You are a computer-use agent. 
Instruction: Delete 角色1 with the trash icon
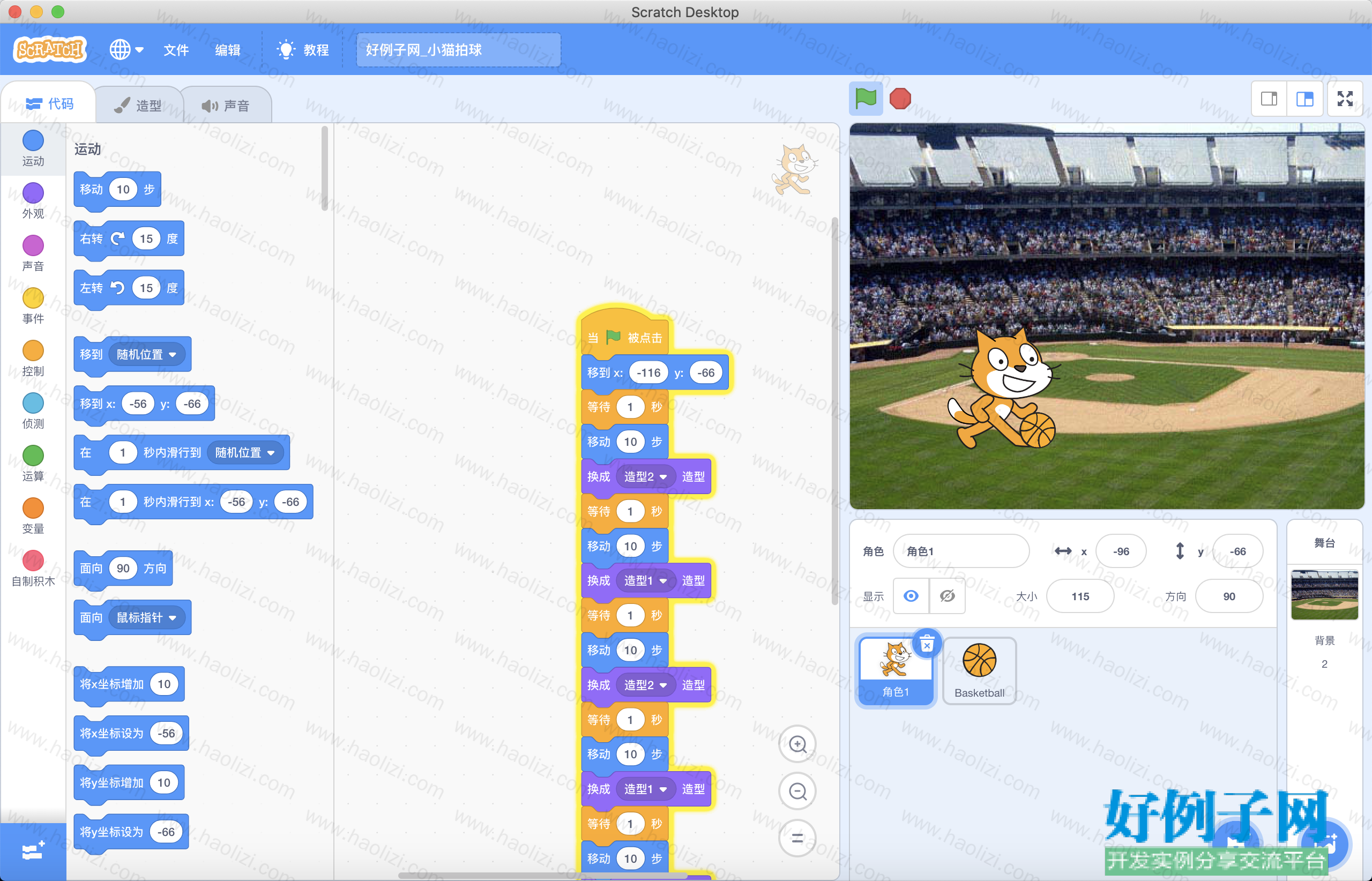(927, 644)
